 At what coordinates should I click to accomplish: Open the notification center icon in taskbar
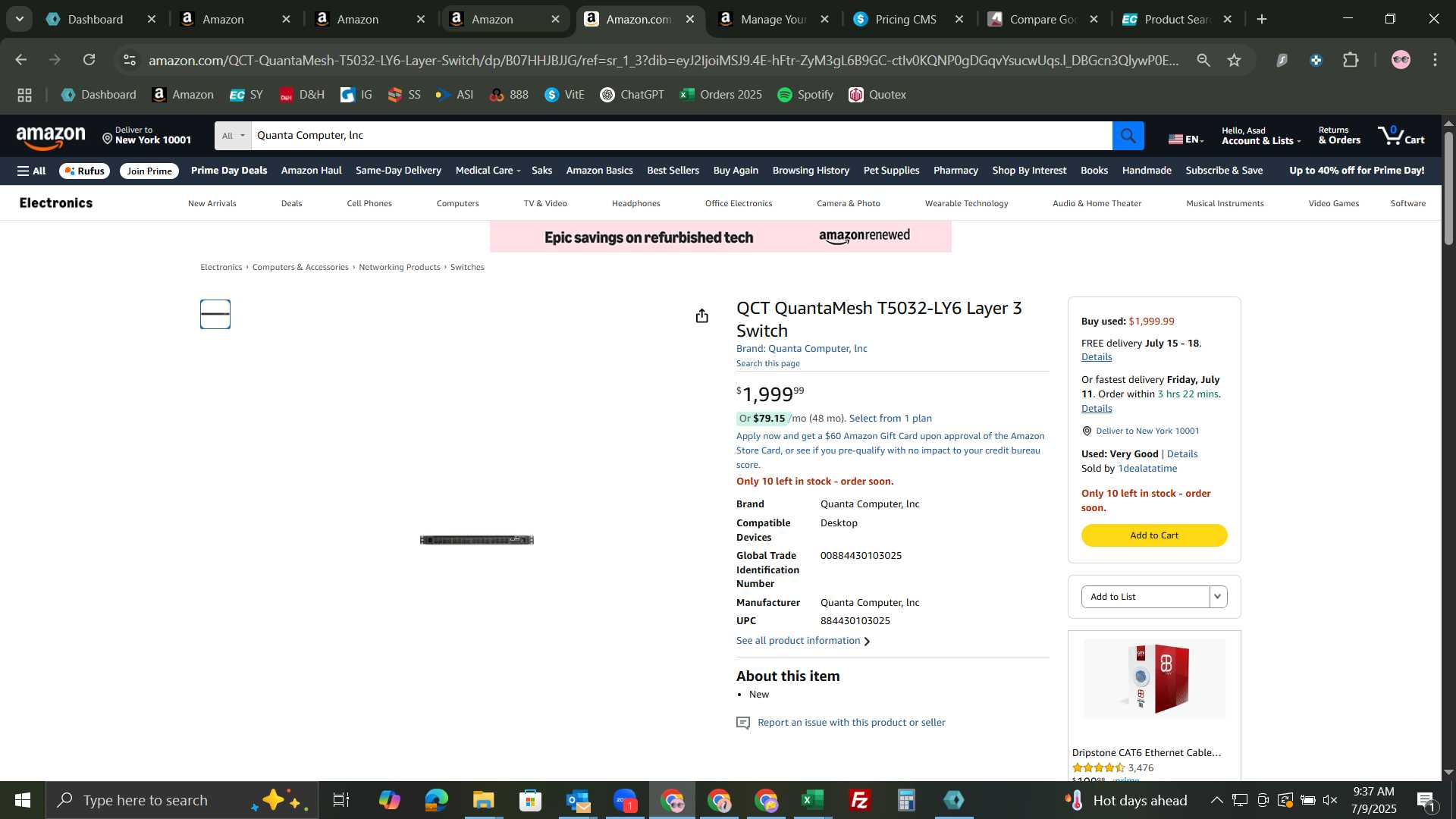coord(1426,800)
